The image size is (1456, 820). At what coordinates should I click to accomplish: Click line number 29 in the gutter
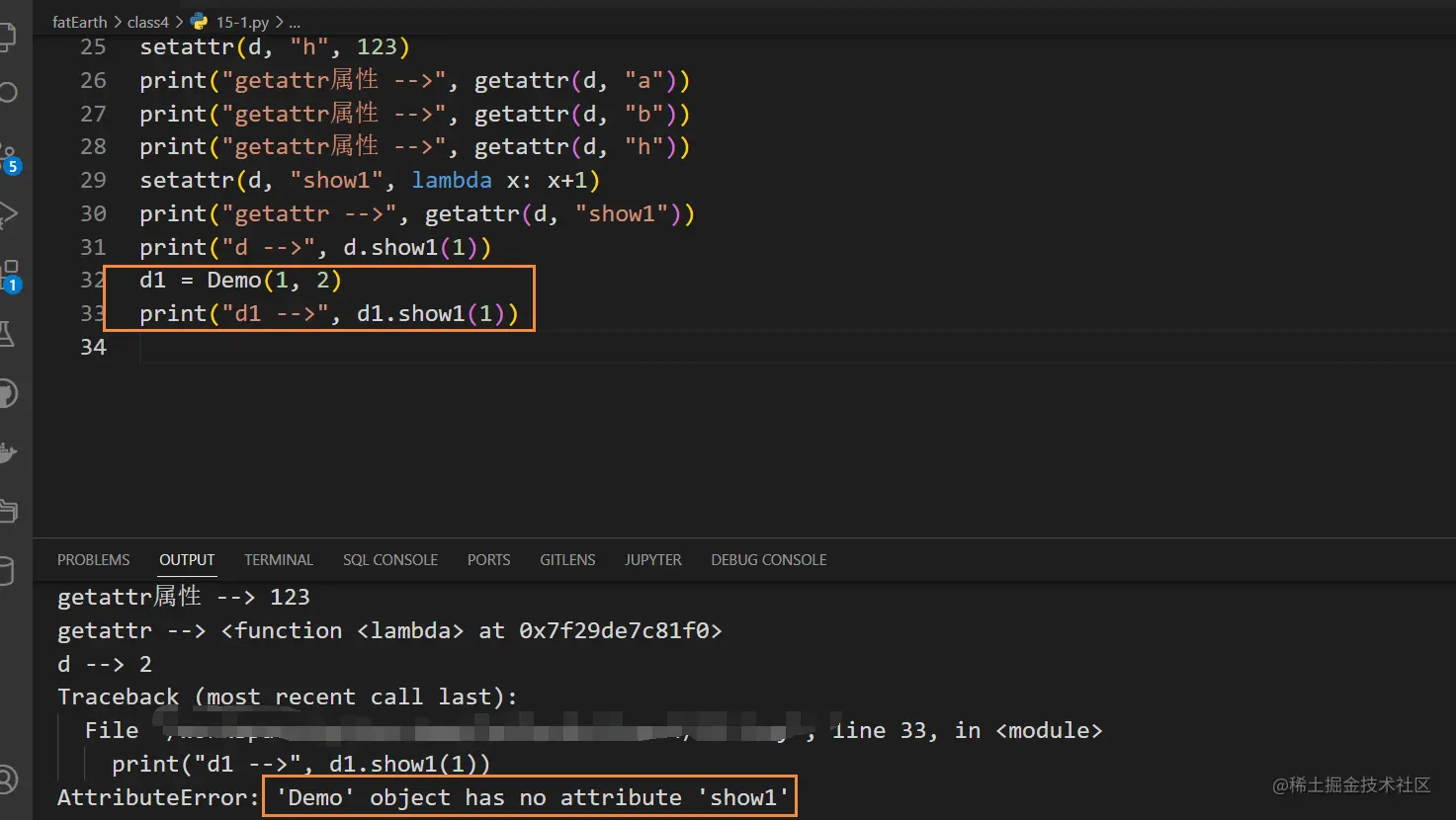tap(93, 180)
